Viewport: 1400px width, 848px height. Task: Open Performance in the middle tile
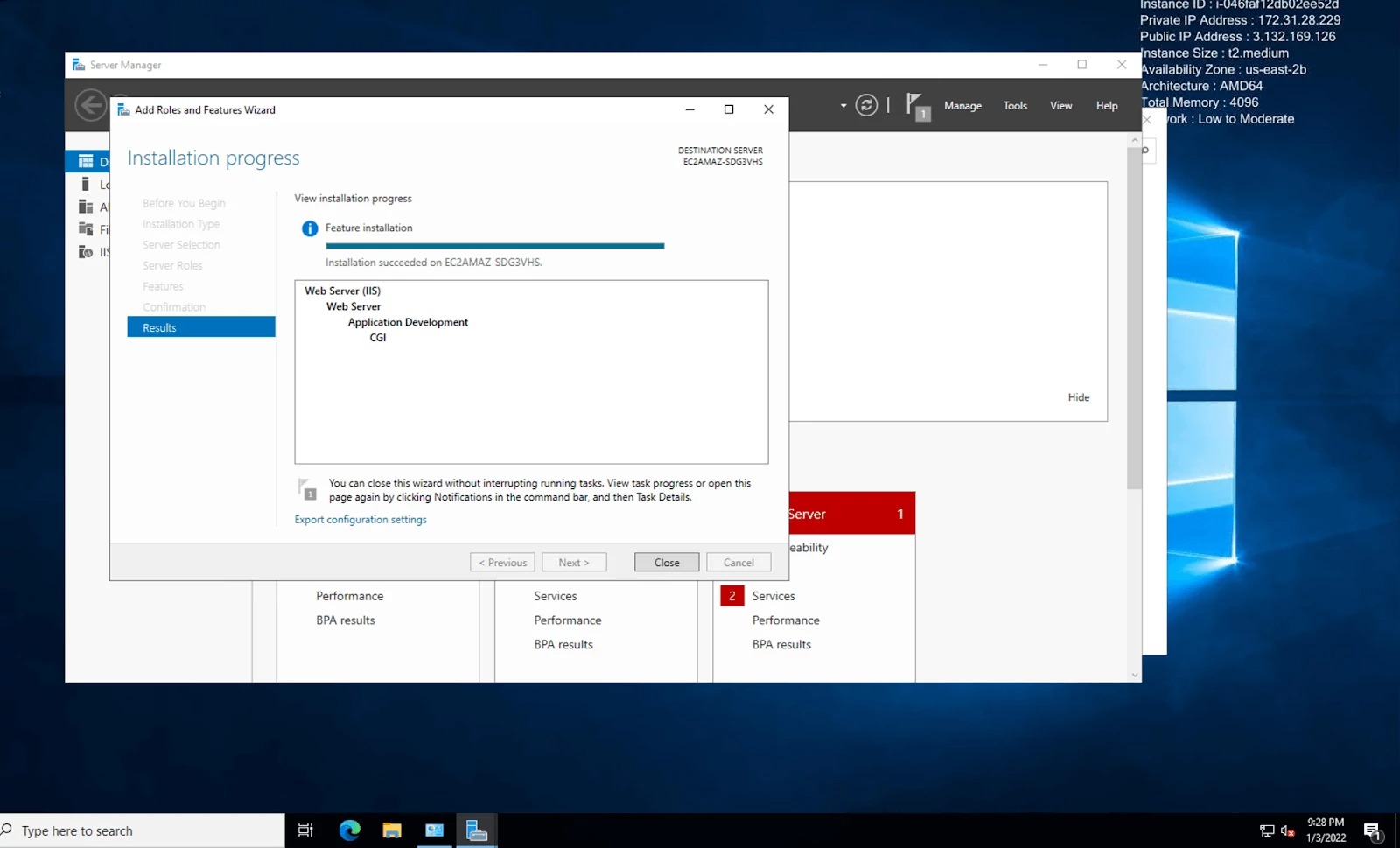(568, 620)
